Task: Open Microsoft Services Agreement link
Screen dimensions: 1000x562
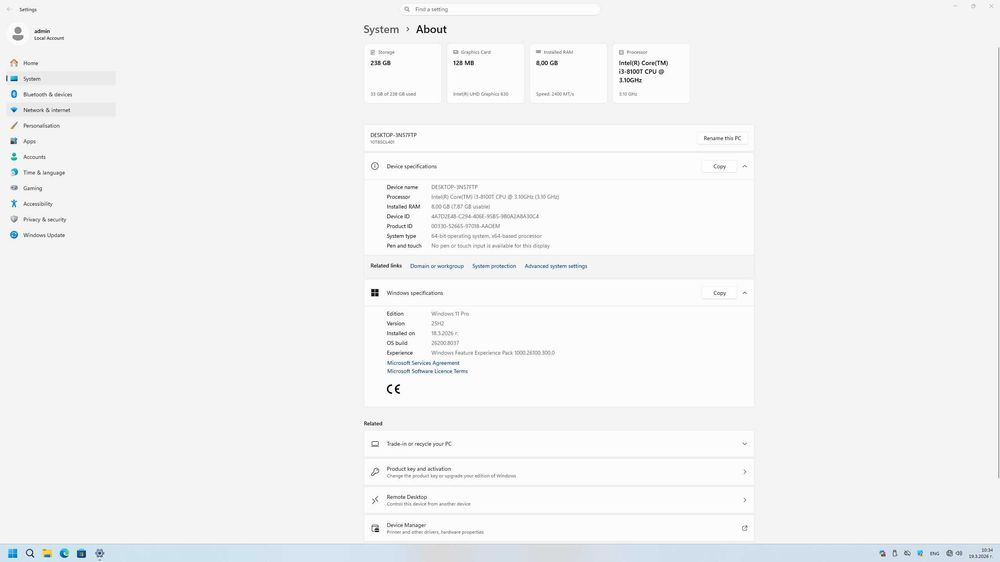Action: (423, 363)
